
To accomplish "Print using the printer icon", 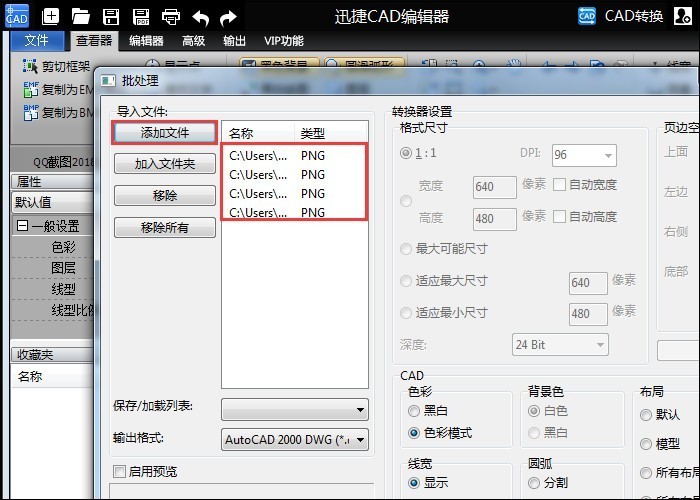I will 171,17.
